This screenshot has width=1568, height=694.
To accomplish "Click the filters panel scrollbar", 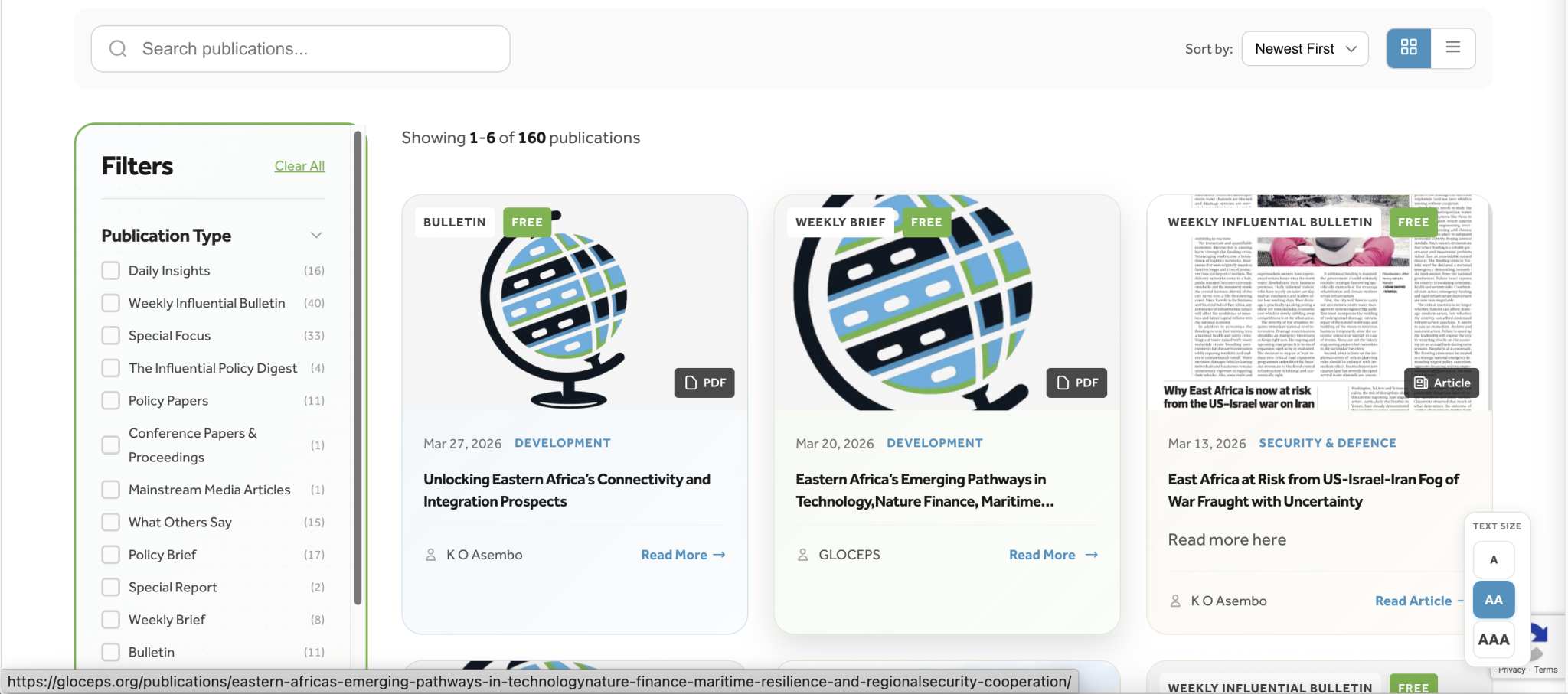I will tap(358, 368).
